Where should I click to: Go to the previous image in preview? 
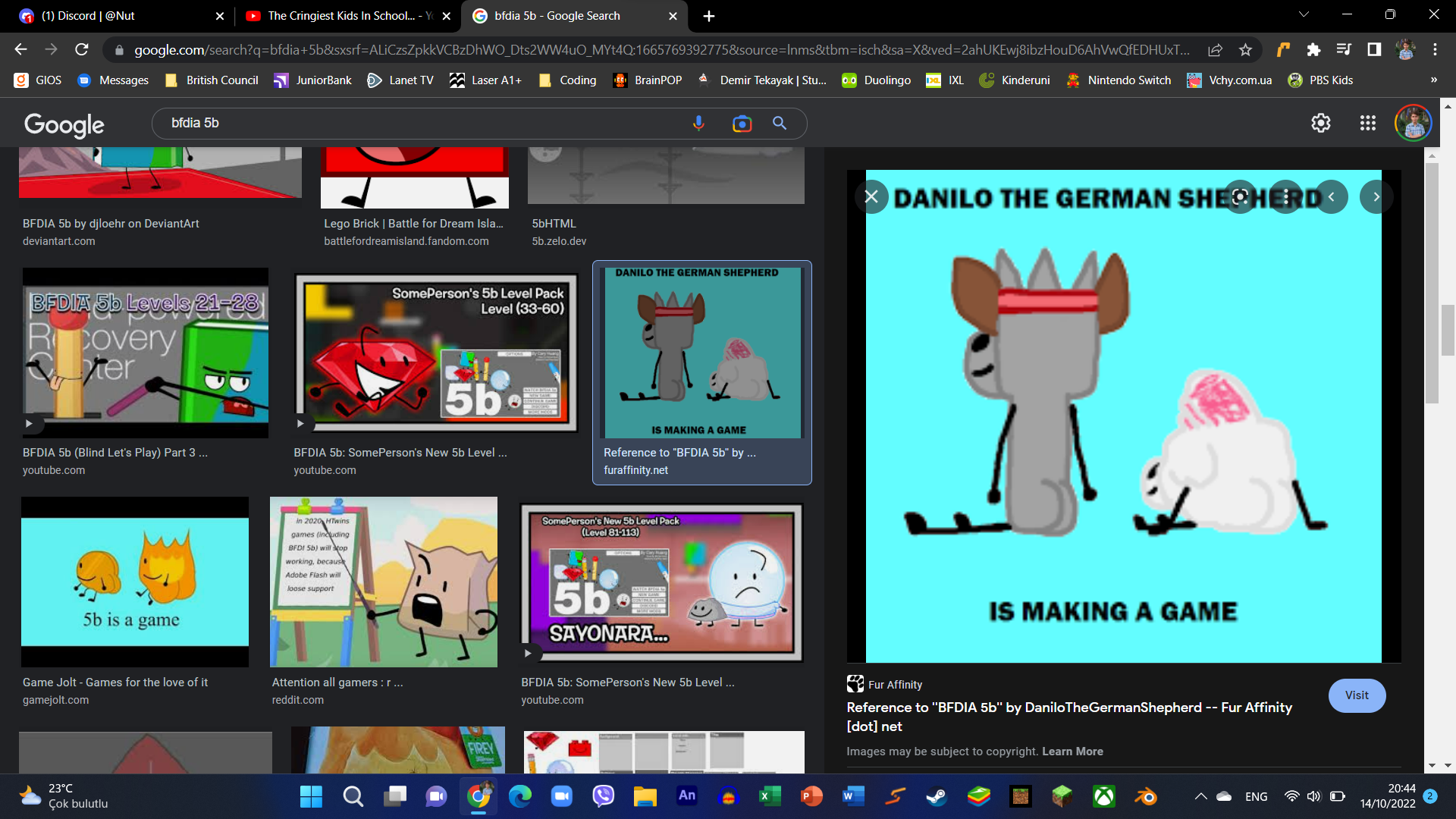(x=1332, y=197)
